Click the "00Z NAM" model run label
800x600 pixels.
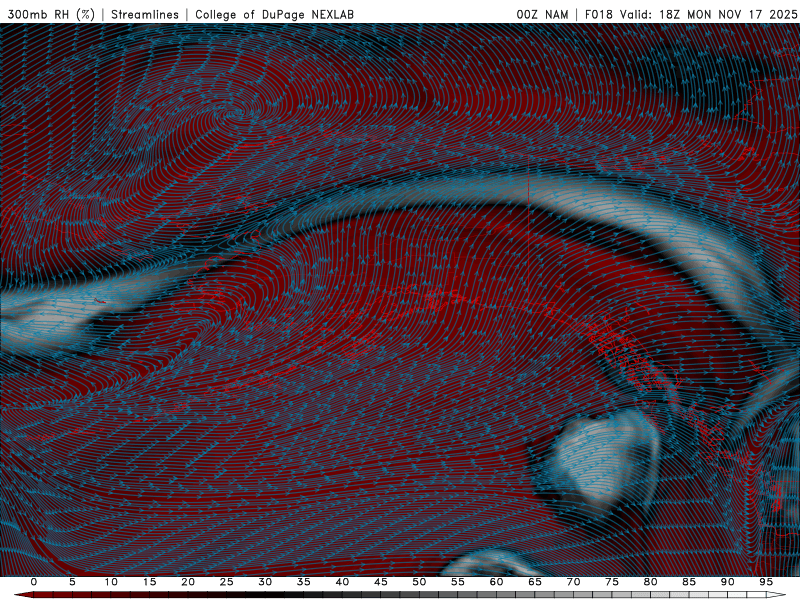(x=542, y=15)
